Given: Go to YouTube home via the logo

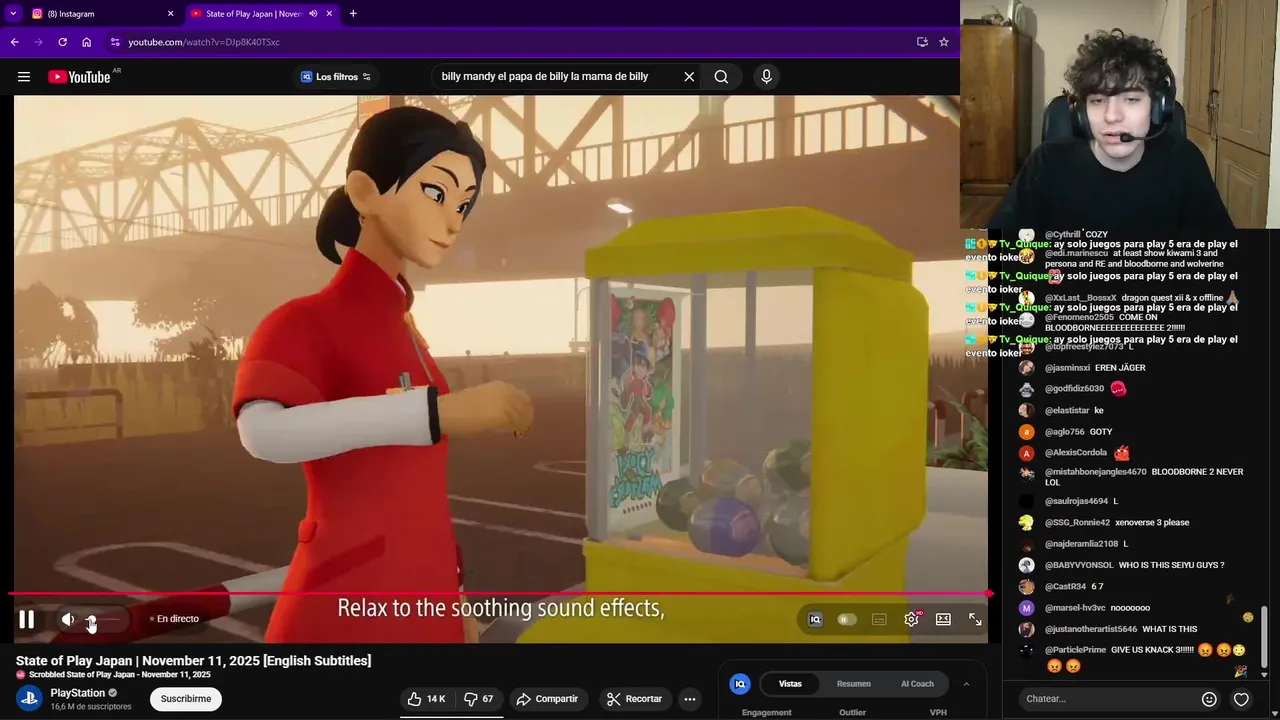Looking at the screenshot, I should click(79, 77).
